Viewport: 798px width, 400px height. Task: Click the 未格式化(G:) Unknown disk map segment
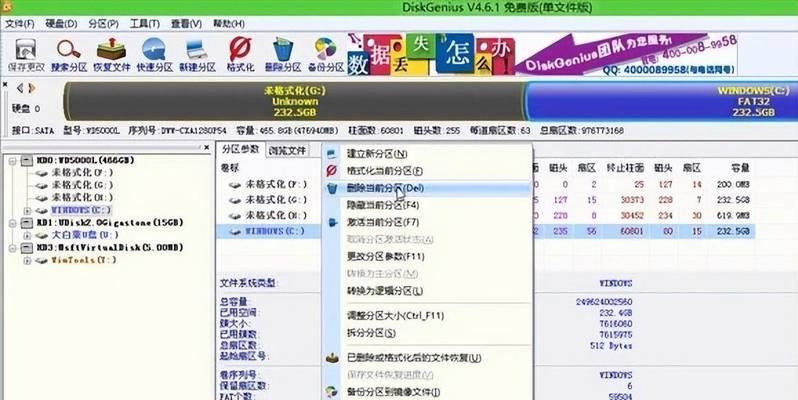[x=294, y=101]
